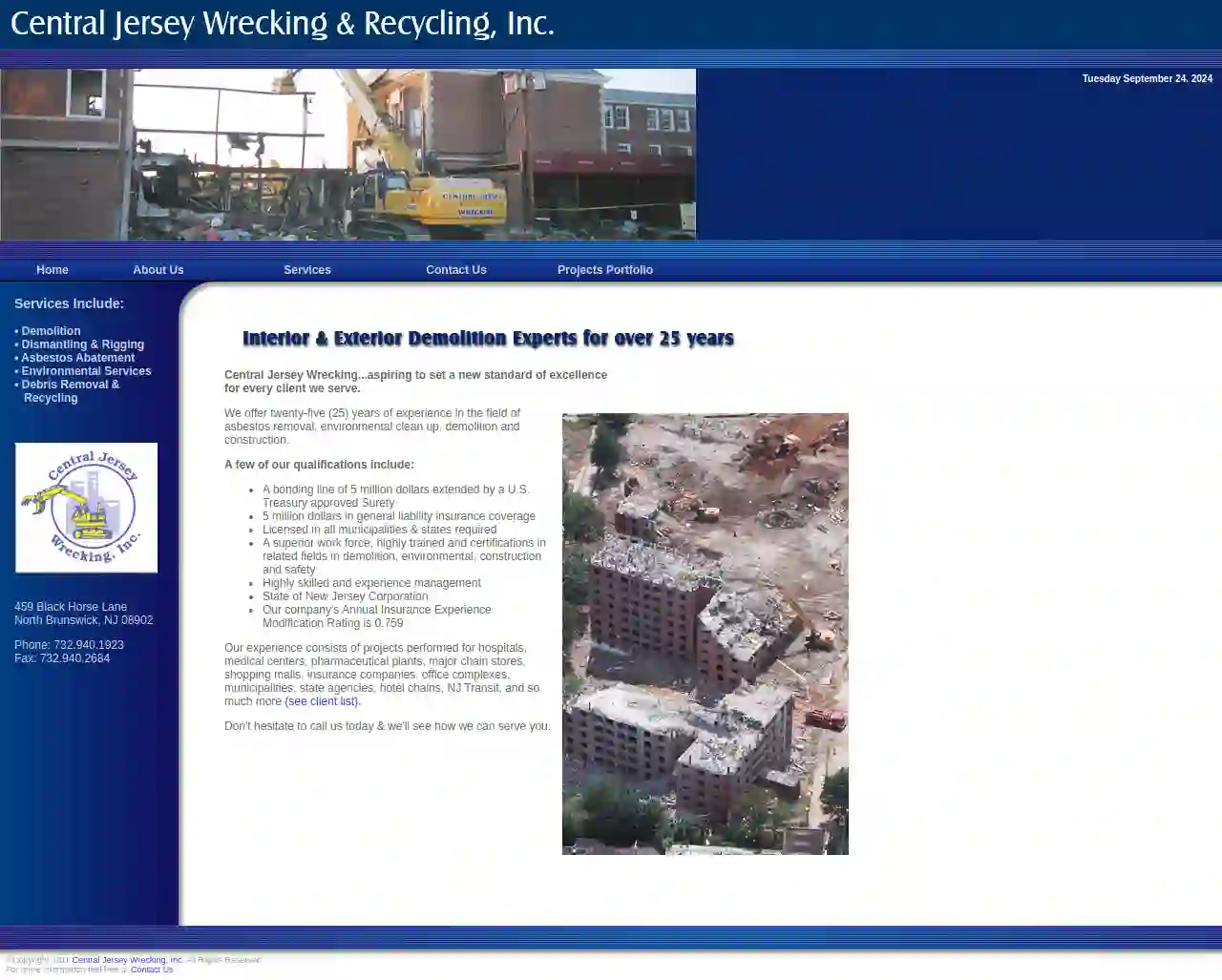Click the 'Licensed in all municipalities' bullet

(x=379, y=530)
